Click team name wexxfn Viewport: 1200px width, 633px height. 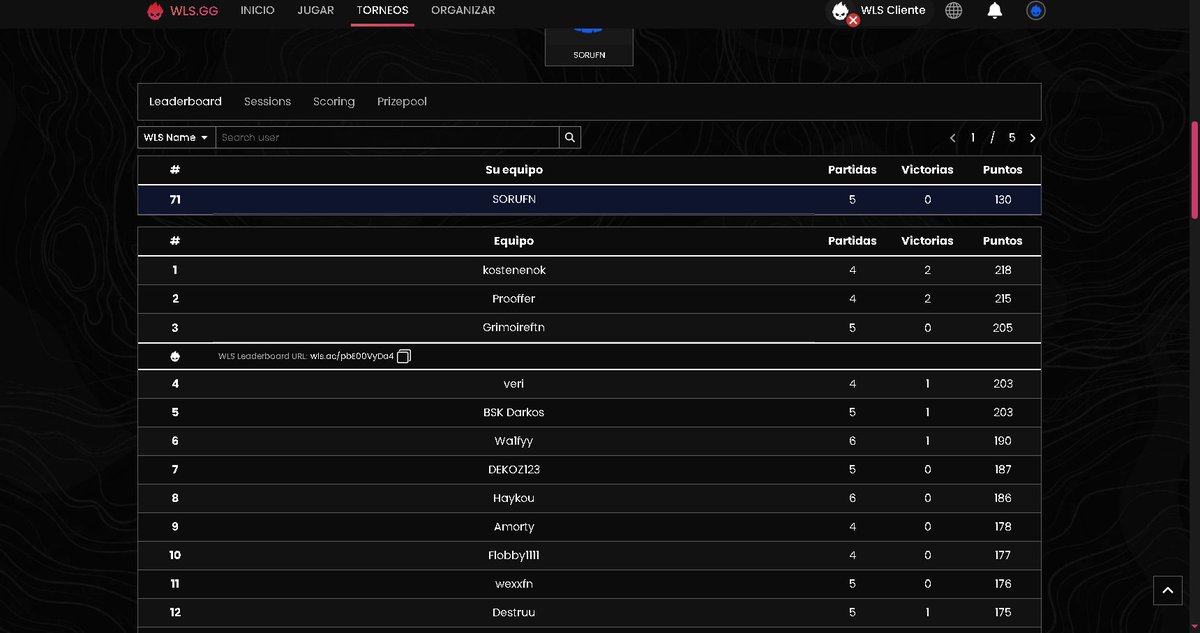pos(514,584)
